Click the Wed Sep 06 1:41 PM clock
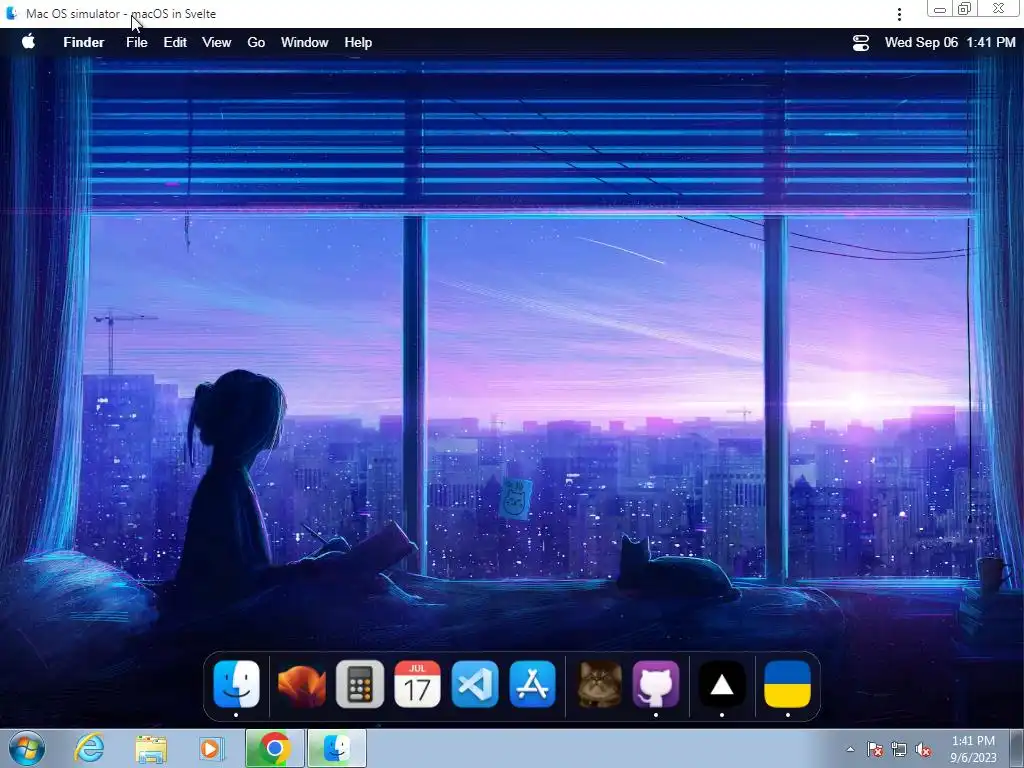This screenshot has height=768, width=1024. point(950,42)
